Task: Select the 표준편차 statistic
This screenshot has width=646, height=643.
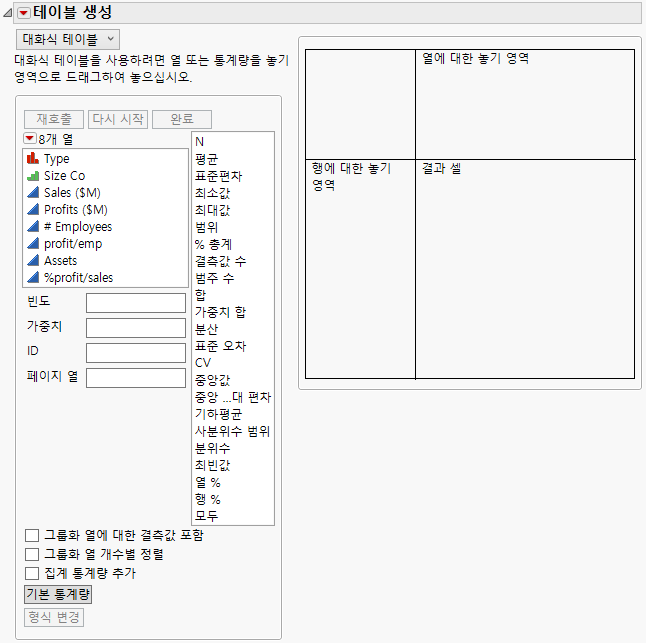Action: pyautogui.click(x=218, y=176)
